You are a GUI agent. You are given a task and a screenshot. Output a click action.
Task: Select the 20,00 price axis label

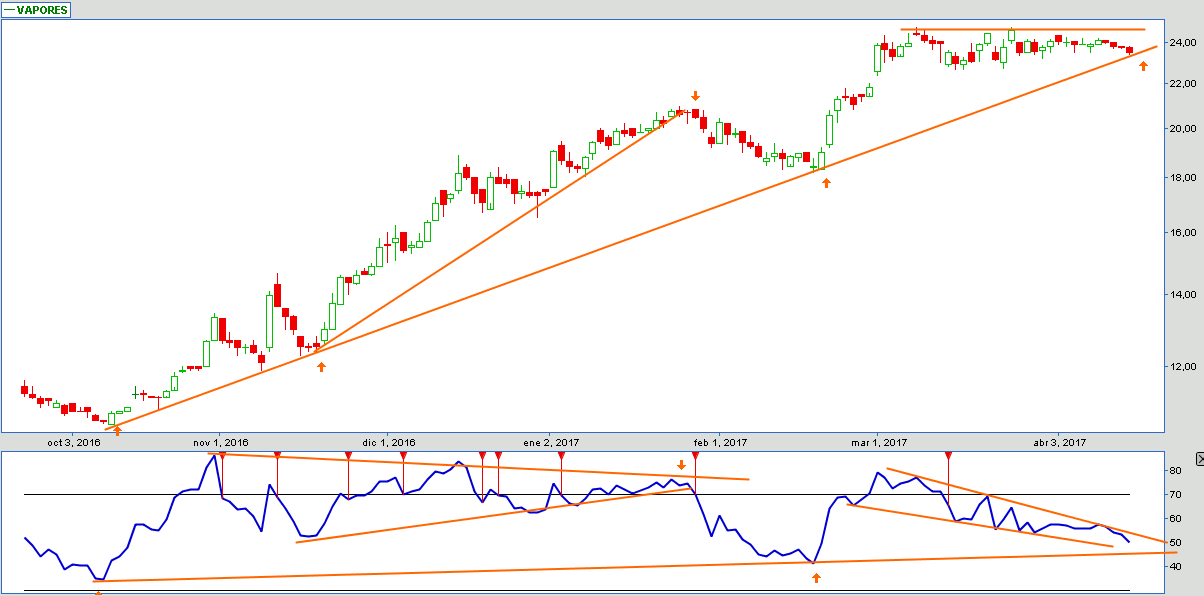click(x=1185, y=129)
